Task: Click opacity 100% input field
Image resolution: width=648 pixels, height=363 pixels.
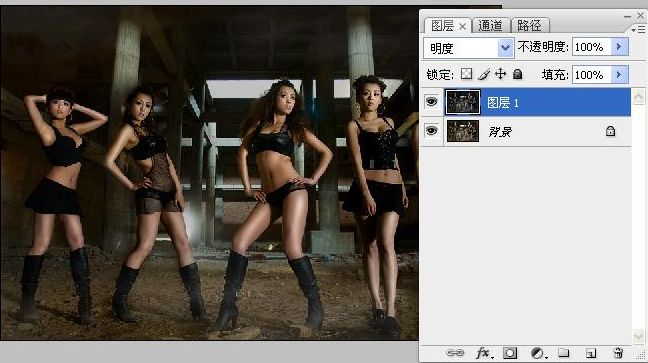Action: pos(591,47)
